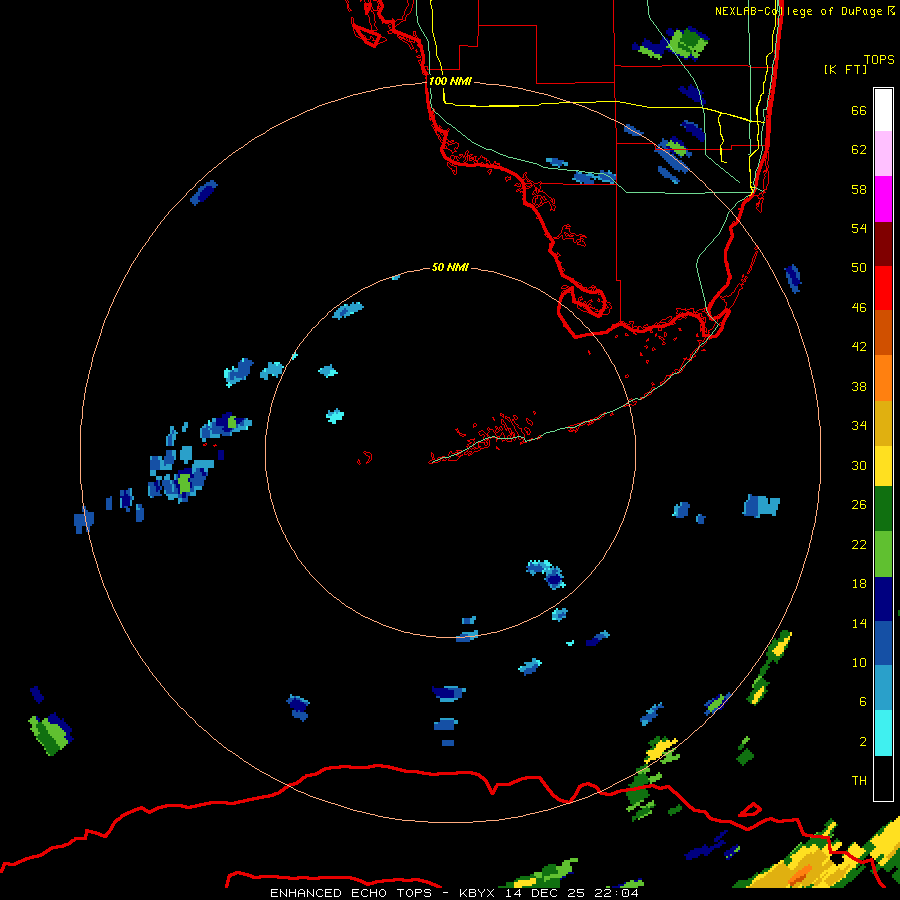
Task: Click the 50 NMI range ring label
Action: point(450,267)
